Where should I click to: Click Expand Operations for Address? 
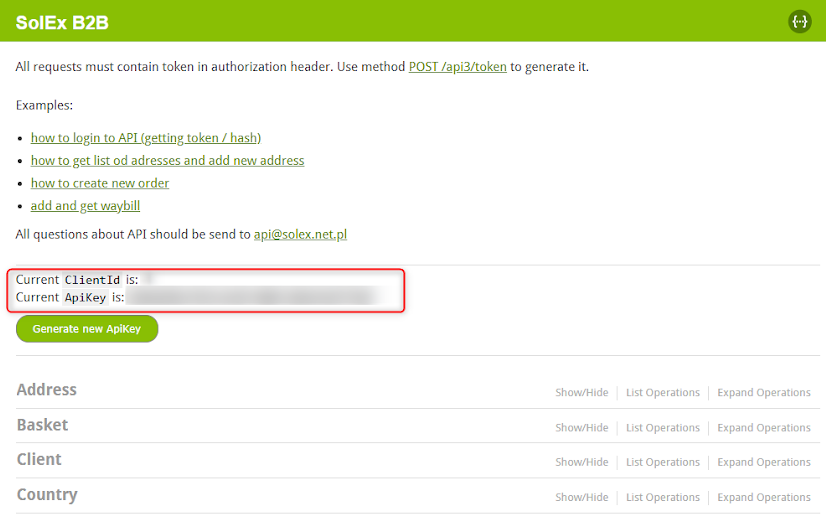pos(764,392)
